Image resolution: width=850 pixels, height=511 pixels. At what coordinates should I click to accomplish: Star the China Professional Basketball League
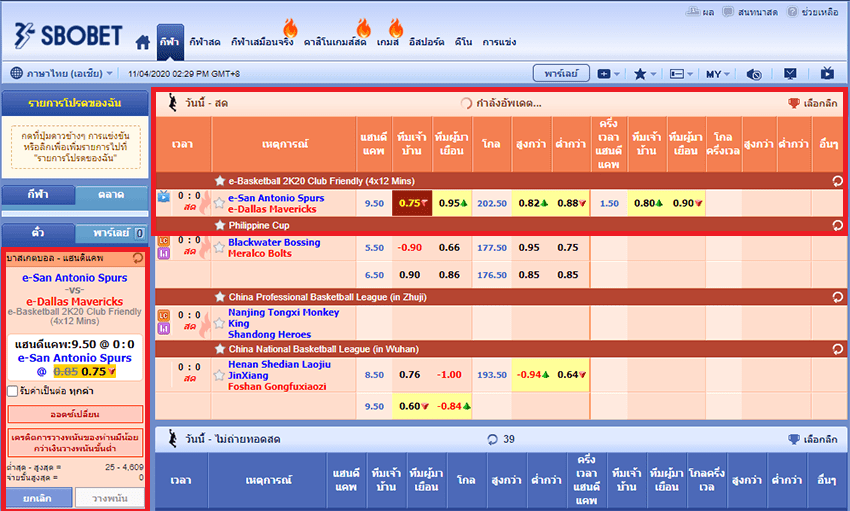click(220, 297)
